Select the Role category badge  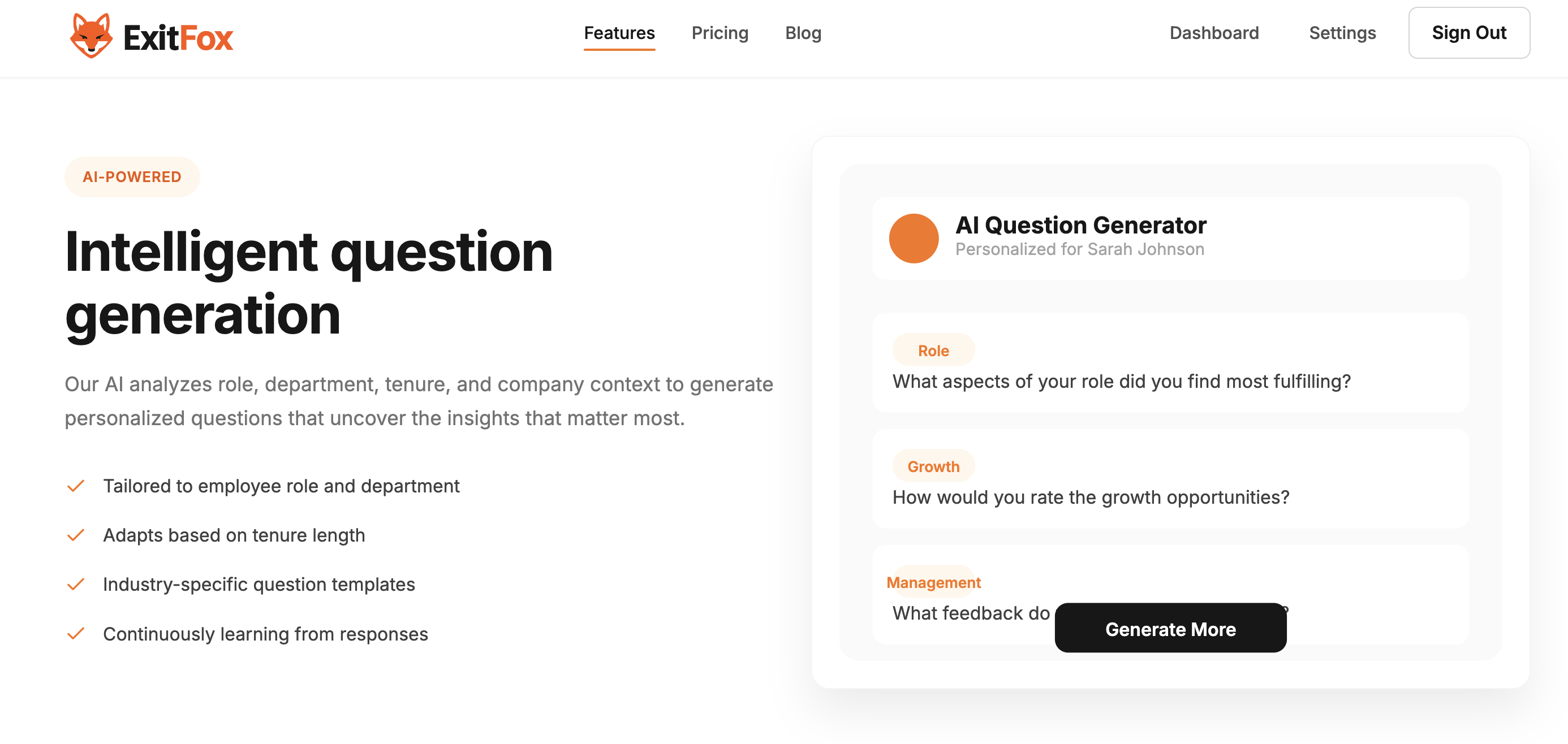933,350
